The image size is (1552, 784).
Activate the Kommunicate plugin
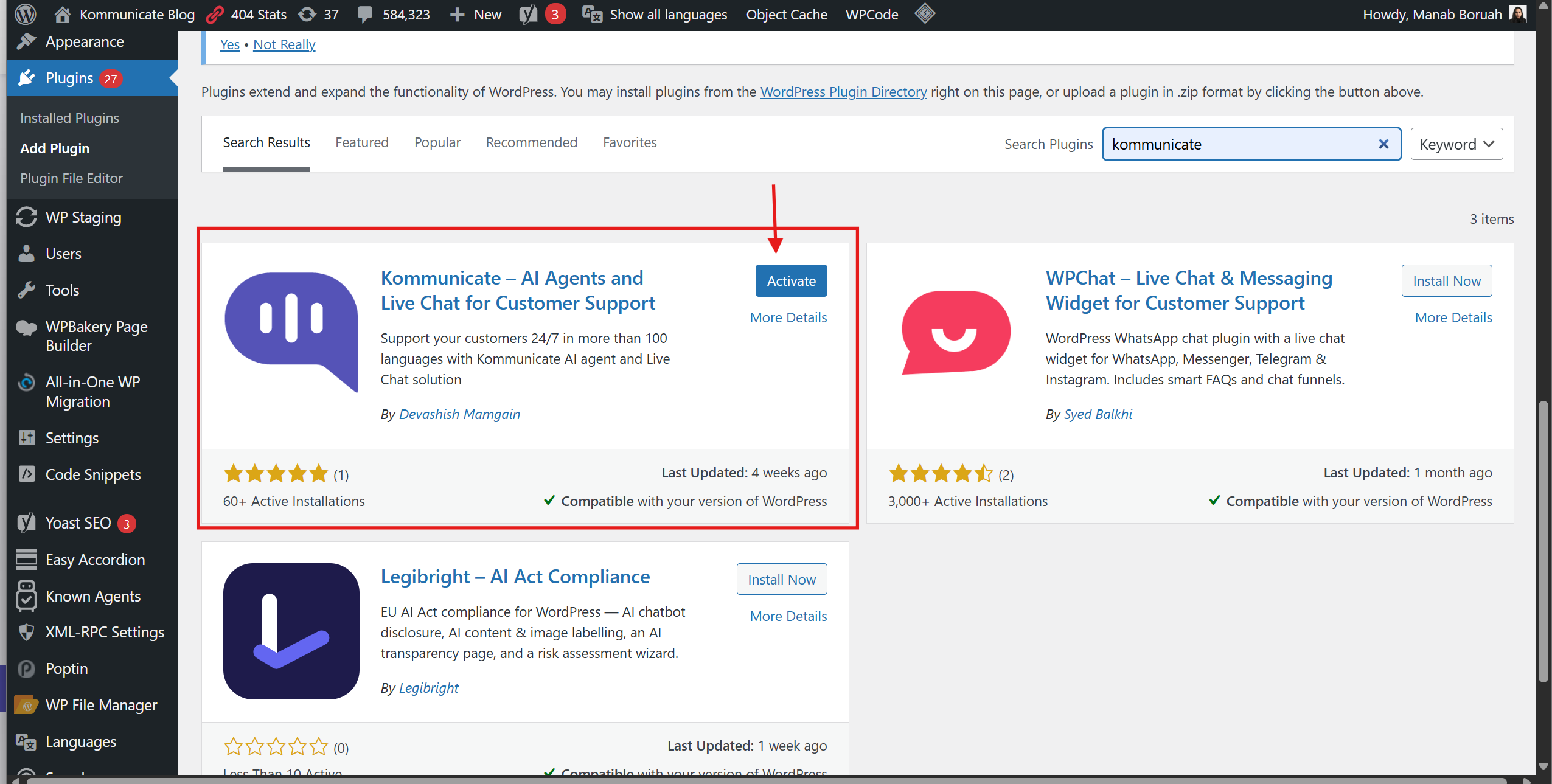[791, 281]
